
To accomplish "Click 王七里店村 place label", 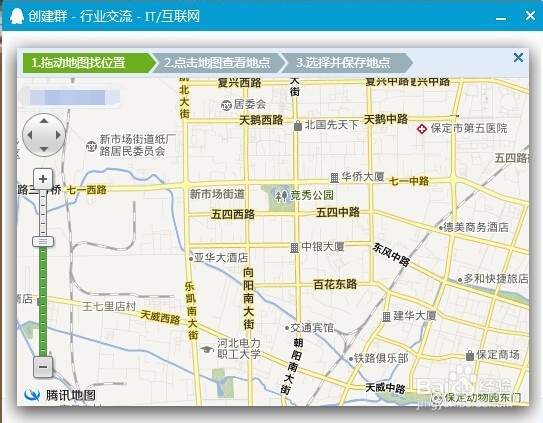I will pyautogui.click(x=109, y=306).
